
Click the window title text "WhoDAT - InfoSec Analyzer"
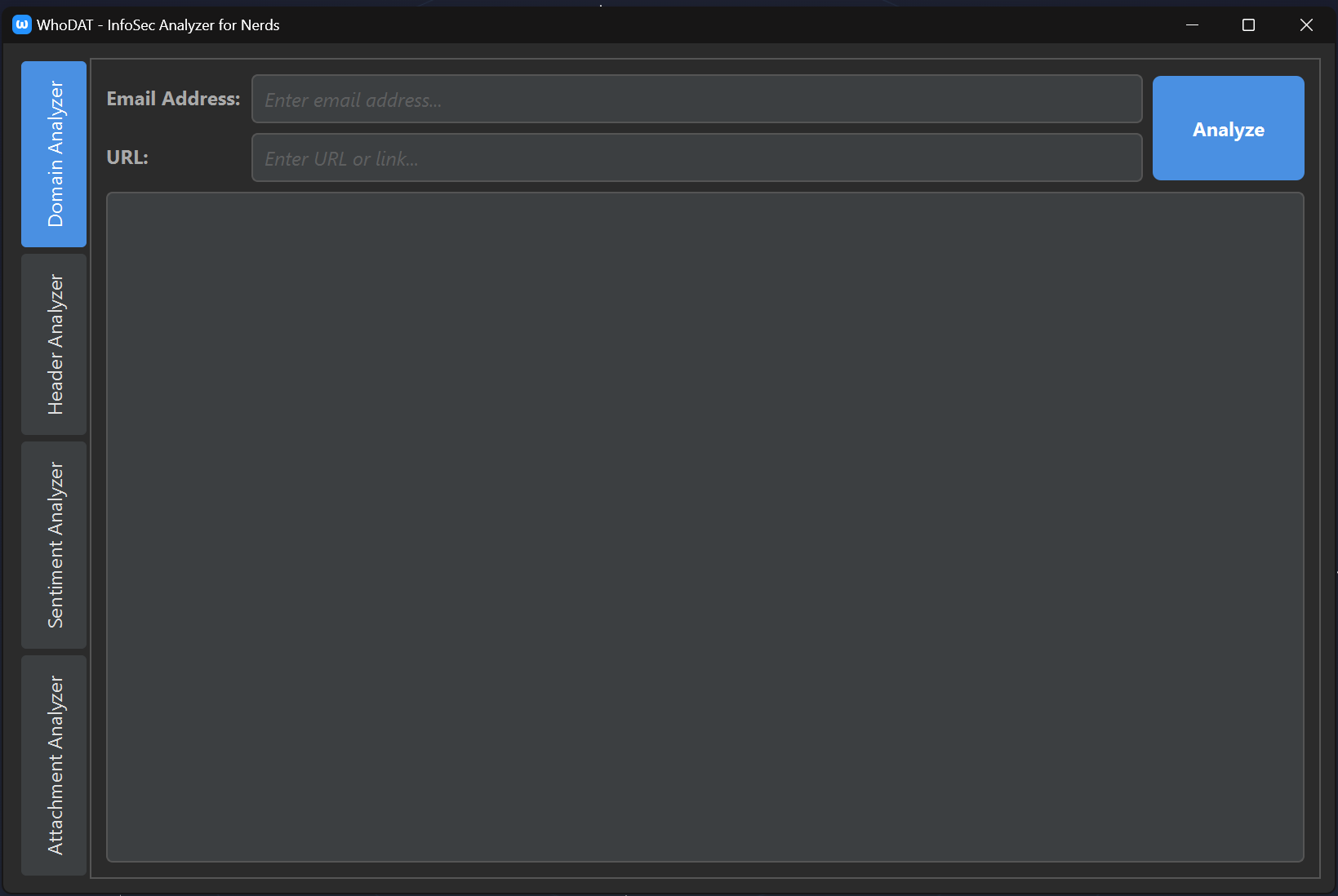click(158, 24)
